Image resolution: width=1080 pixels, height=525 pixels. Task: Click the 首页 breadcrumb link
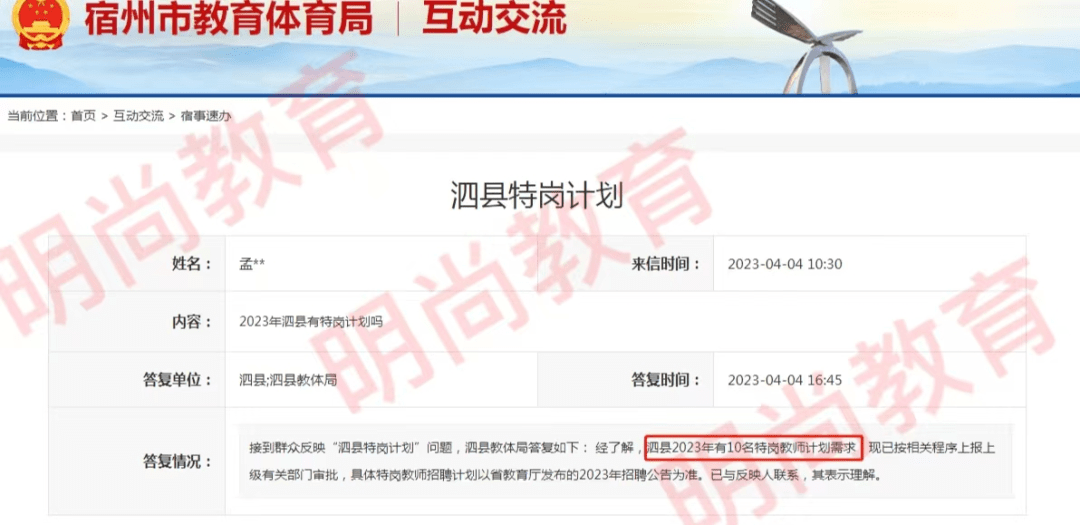click(x=83, y=116)
